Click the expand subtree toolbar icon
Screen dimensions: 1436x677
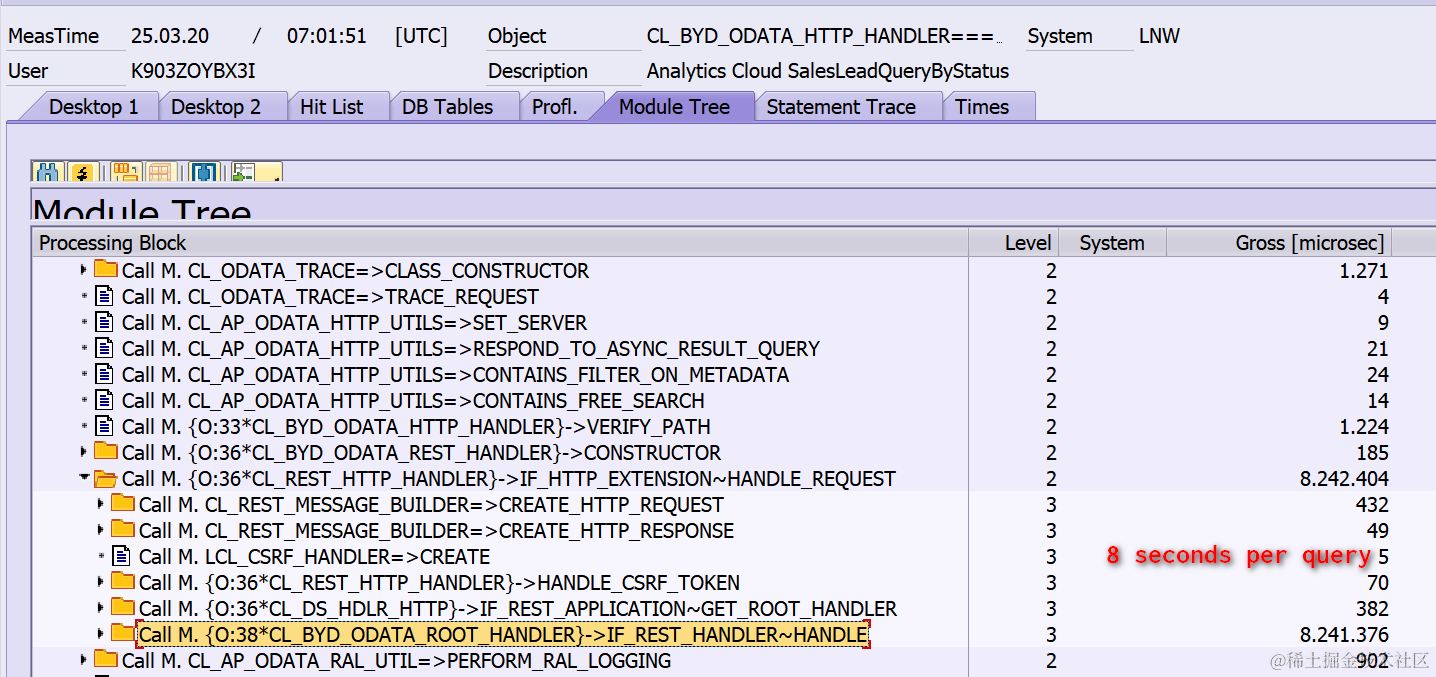click(x=126, y=173)
